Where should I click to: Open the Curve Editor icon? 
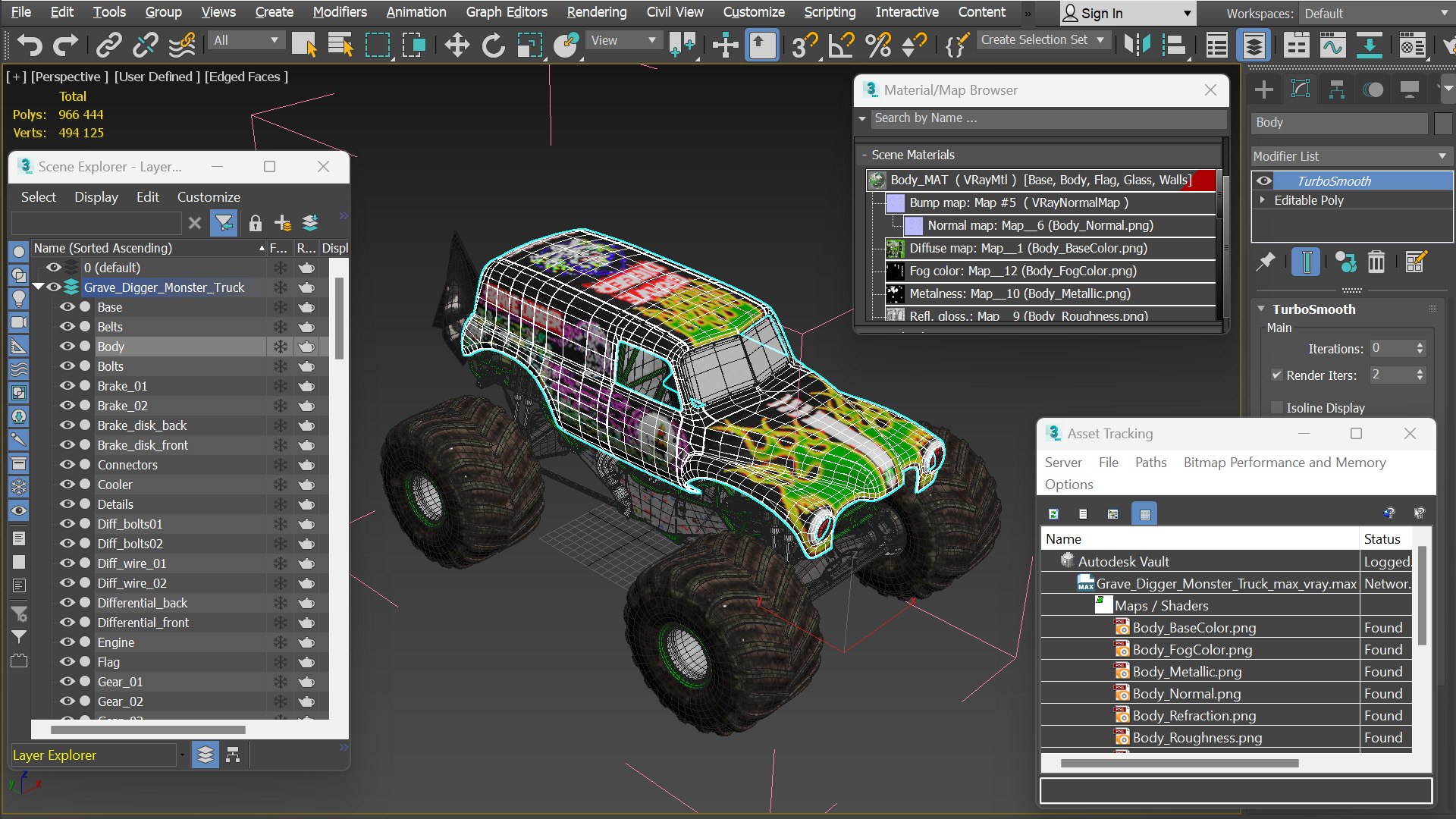coord(1332,45)
